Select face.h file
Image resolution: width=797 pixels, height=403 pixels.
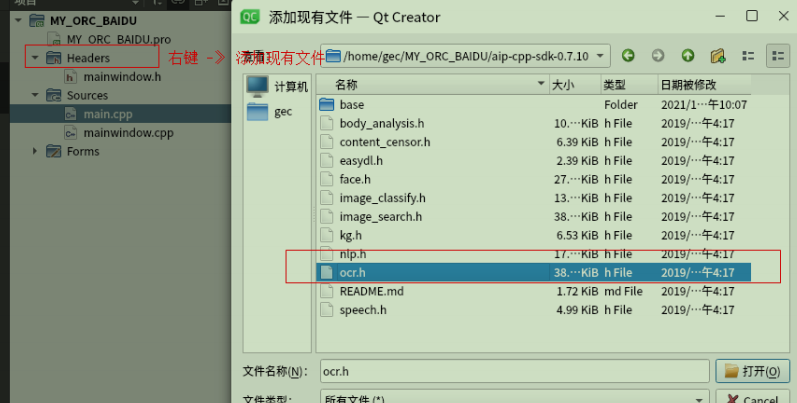pyautogui.click(x=533, y=179)
